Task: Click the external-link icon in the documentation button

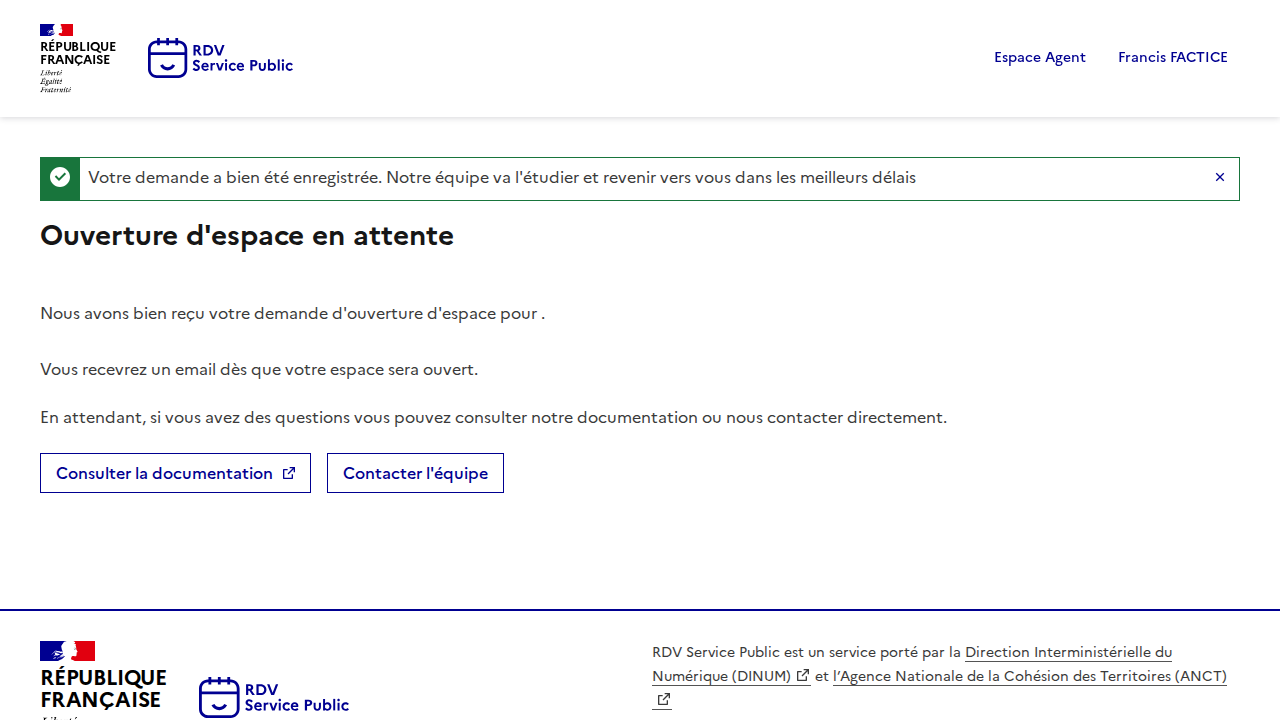Action: pos(289,473)
